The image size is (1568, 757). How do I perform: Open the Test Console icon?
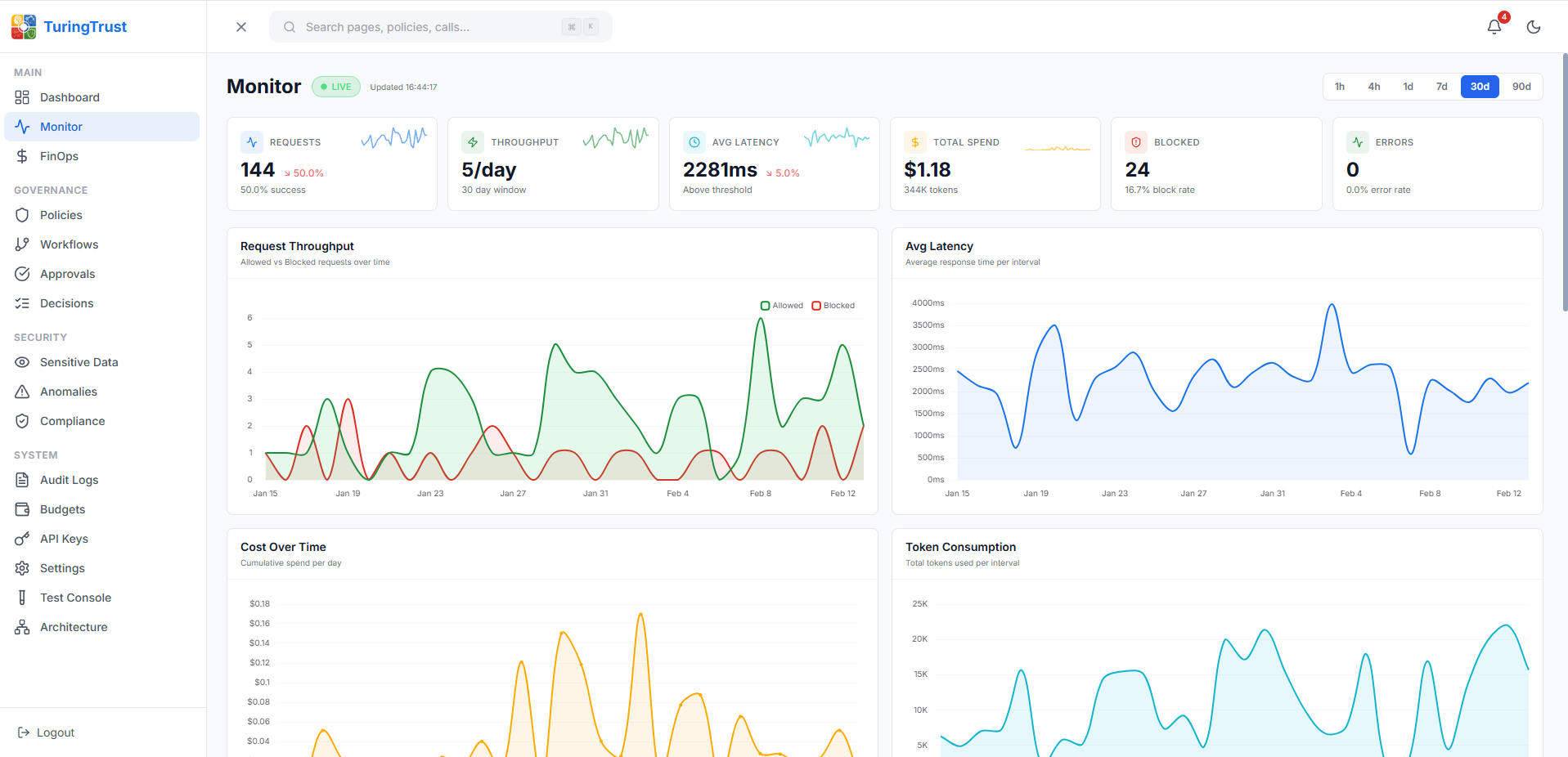click(x=23, y=597)
